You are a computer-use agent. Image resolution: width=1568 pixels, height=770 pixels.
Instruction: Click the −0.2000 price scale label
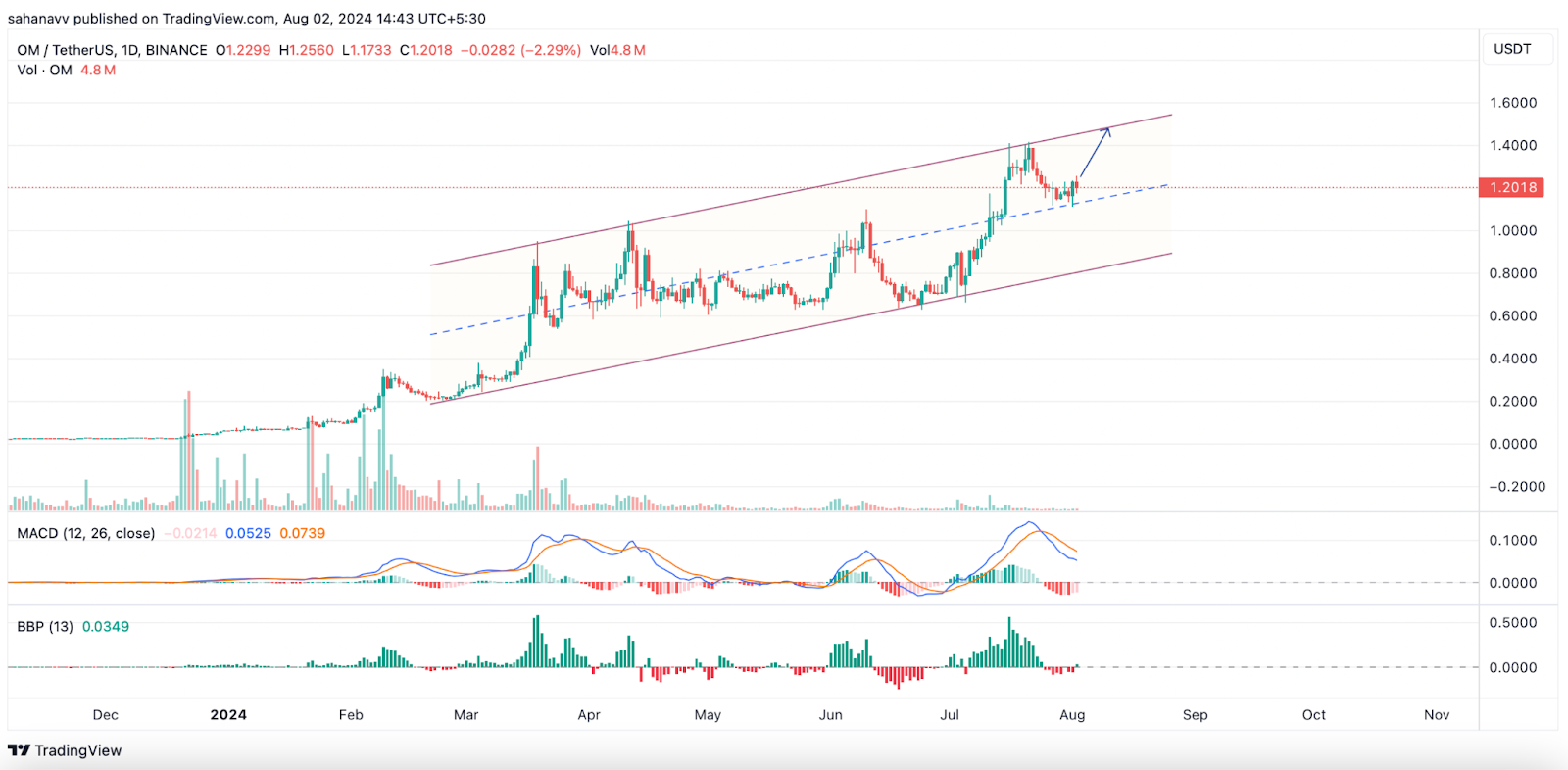pos(1517,486)
